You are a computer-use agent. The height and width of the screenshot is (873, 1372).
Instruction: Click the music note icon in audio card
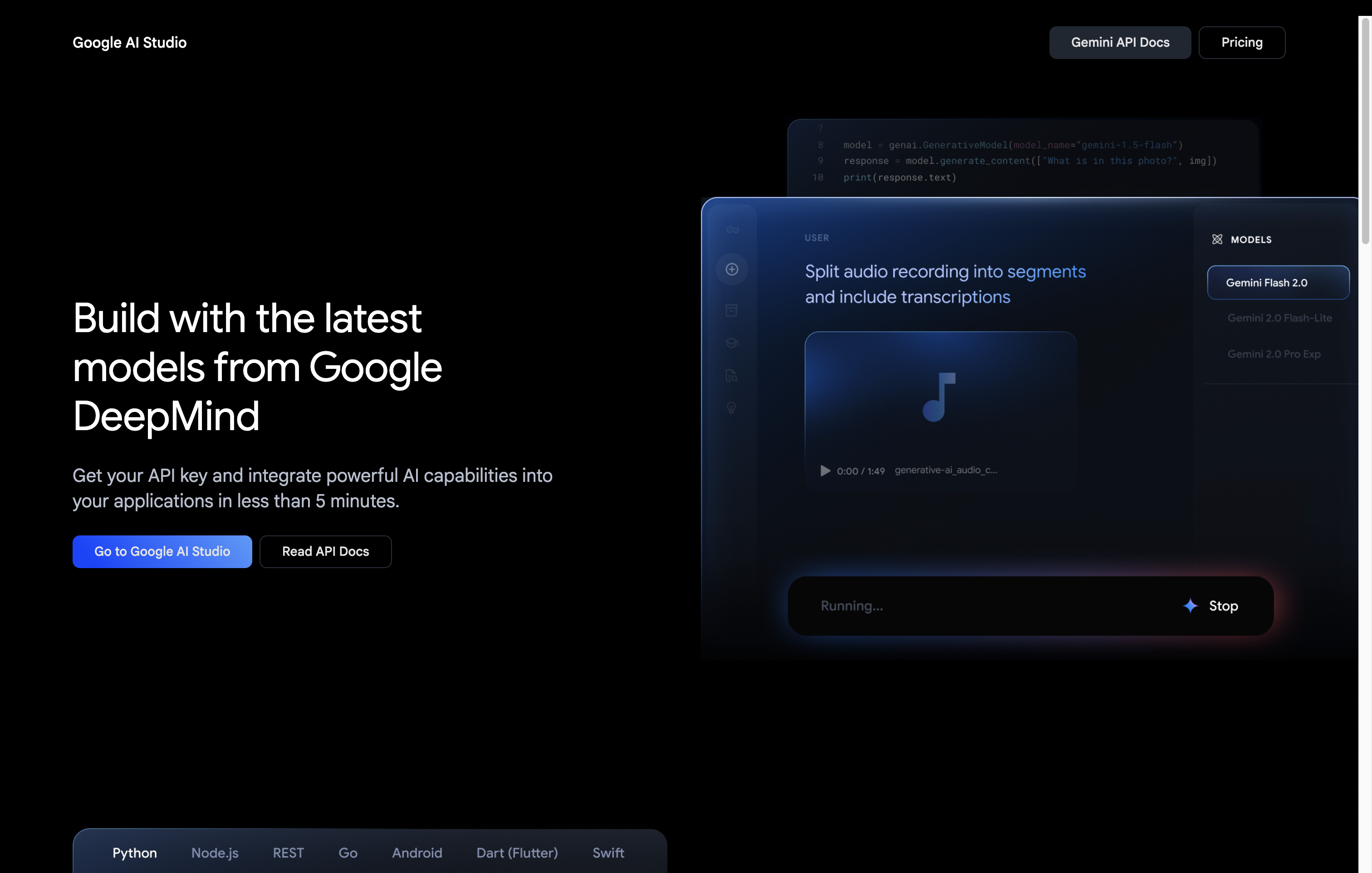coord(939,397)
